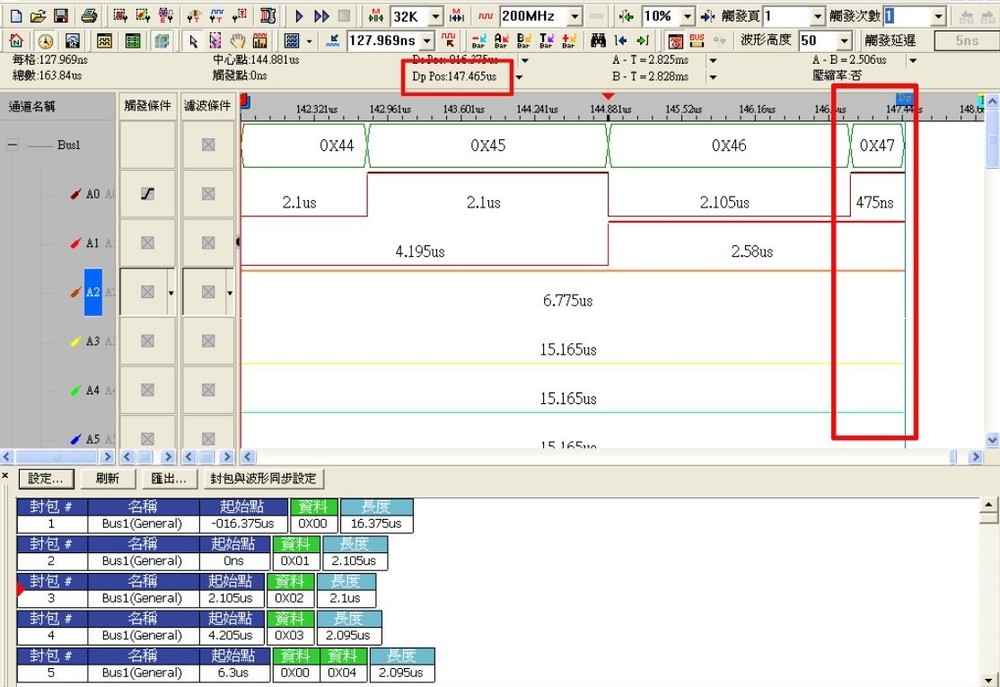The image size is (1000, 687).
Task: Open a file using the folder icon
Action: [38, 16]
